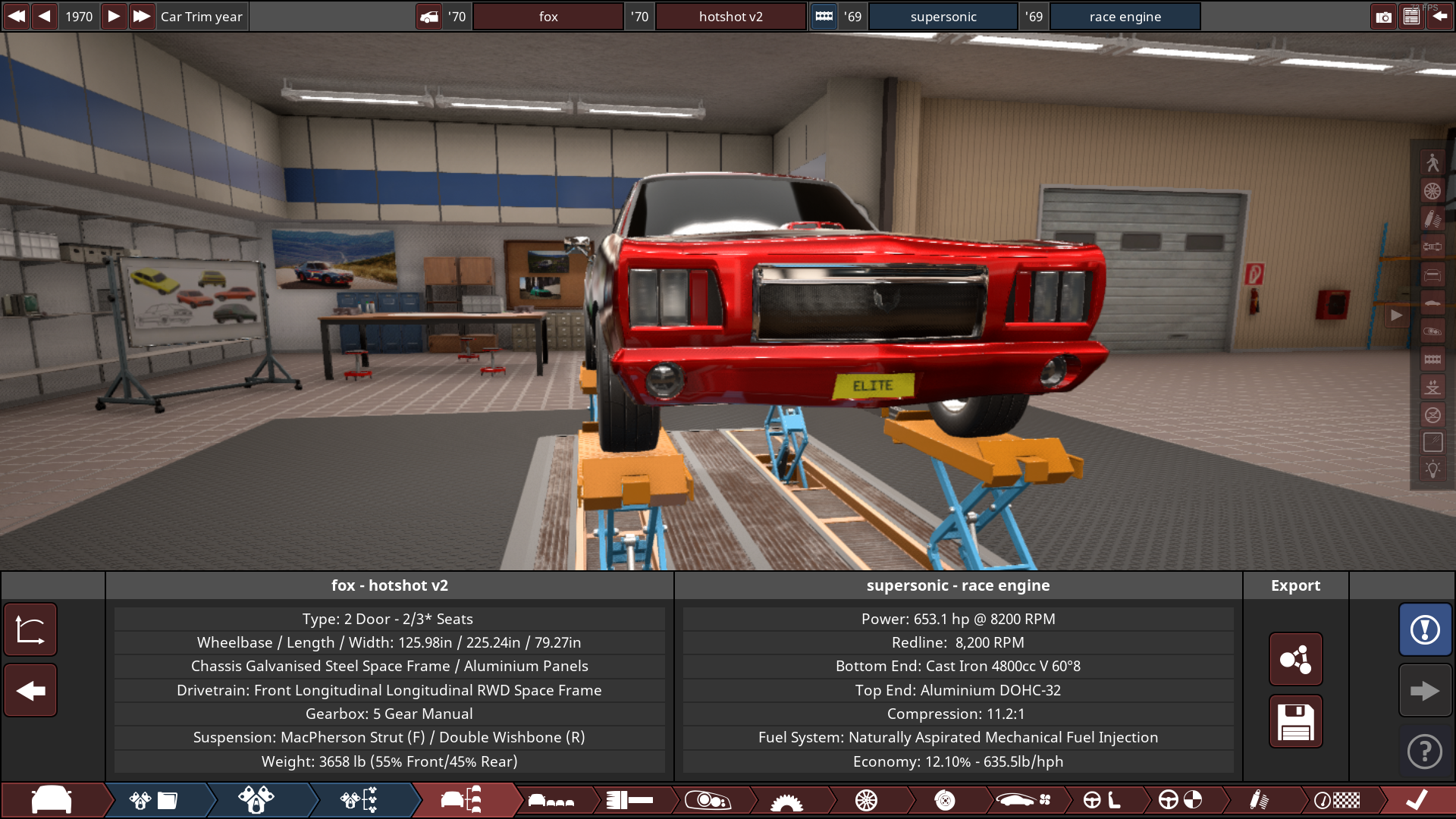
Task: Click the Power: 653.1 hp @ 8200 RPM row
Action: pyautogui.click(x=959, y=619)
